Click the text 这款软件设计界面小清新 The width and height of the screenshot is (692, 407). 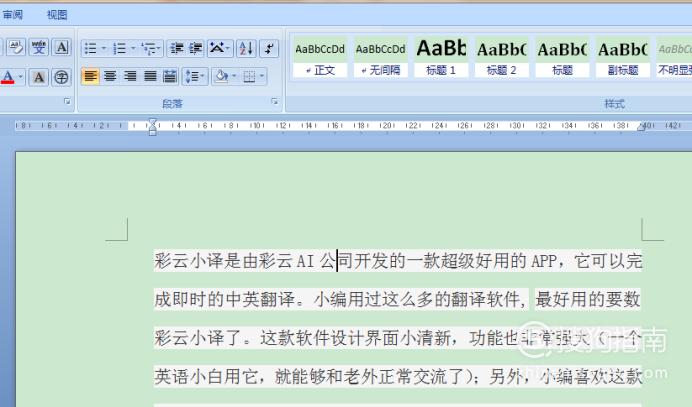point(355,338)
